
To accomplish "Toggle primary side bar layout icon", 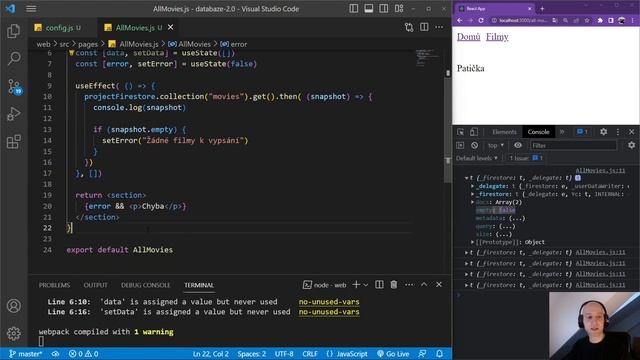I will 353,9.
